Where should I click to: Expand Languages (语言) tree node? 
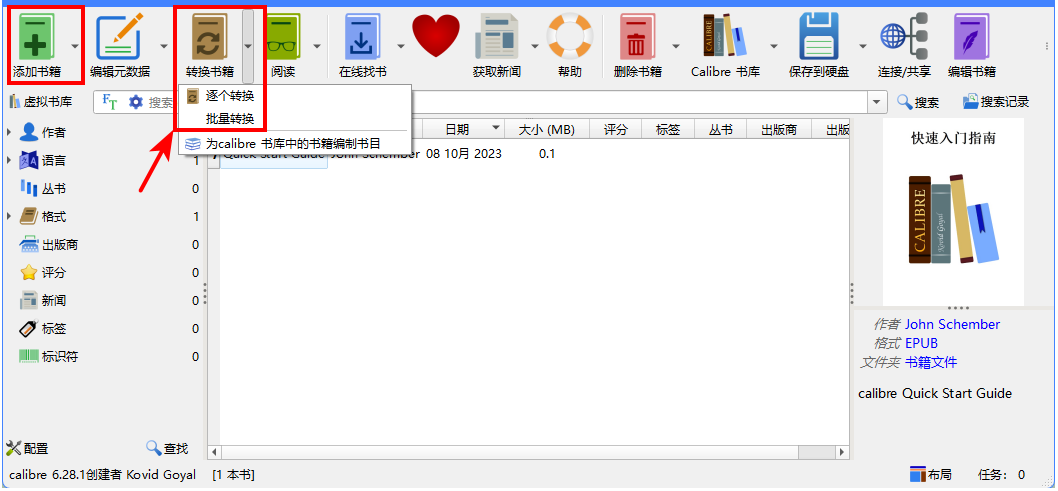9,161
